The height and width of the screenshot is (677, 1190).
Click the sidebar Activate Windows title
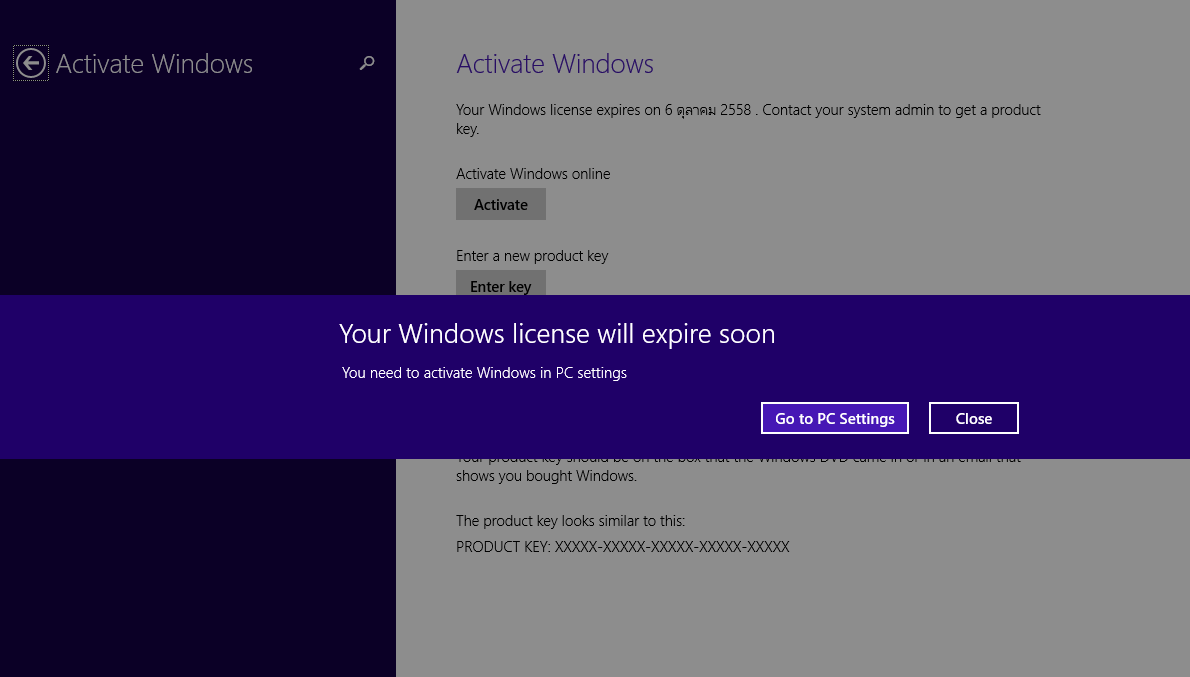tap(154, 64)
